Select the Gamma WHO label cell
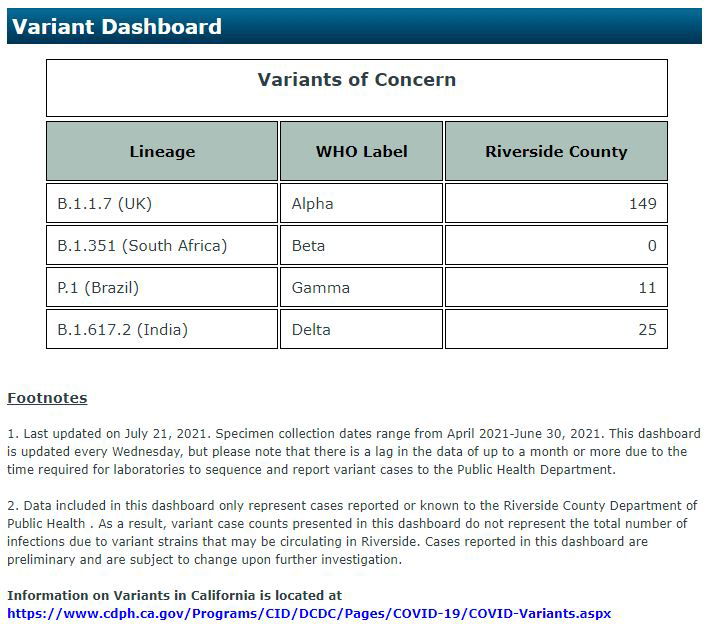 click(320, 288)
